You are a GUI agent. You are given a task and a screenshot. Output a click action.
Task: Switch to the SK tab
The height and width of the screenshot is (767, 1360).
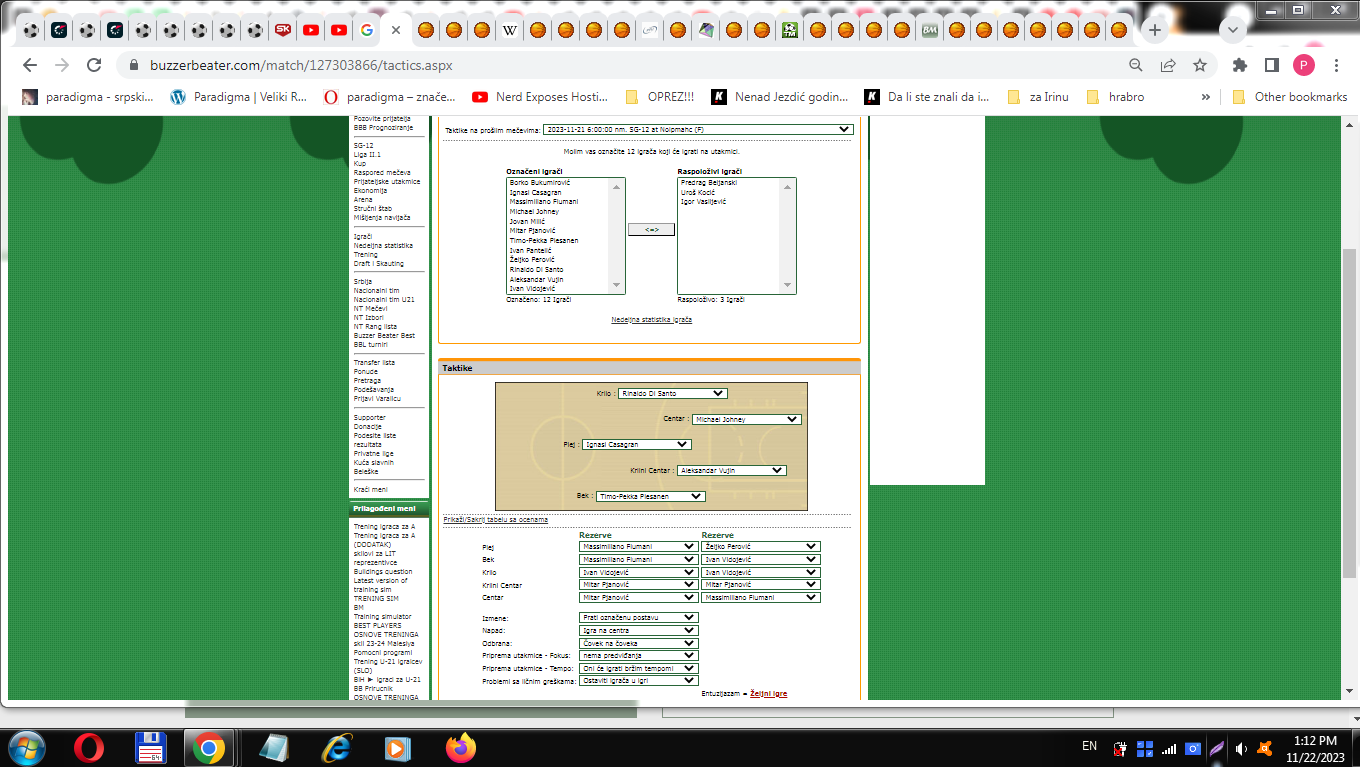(283, 30)
